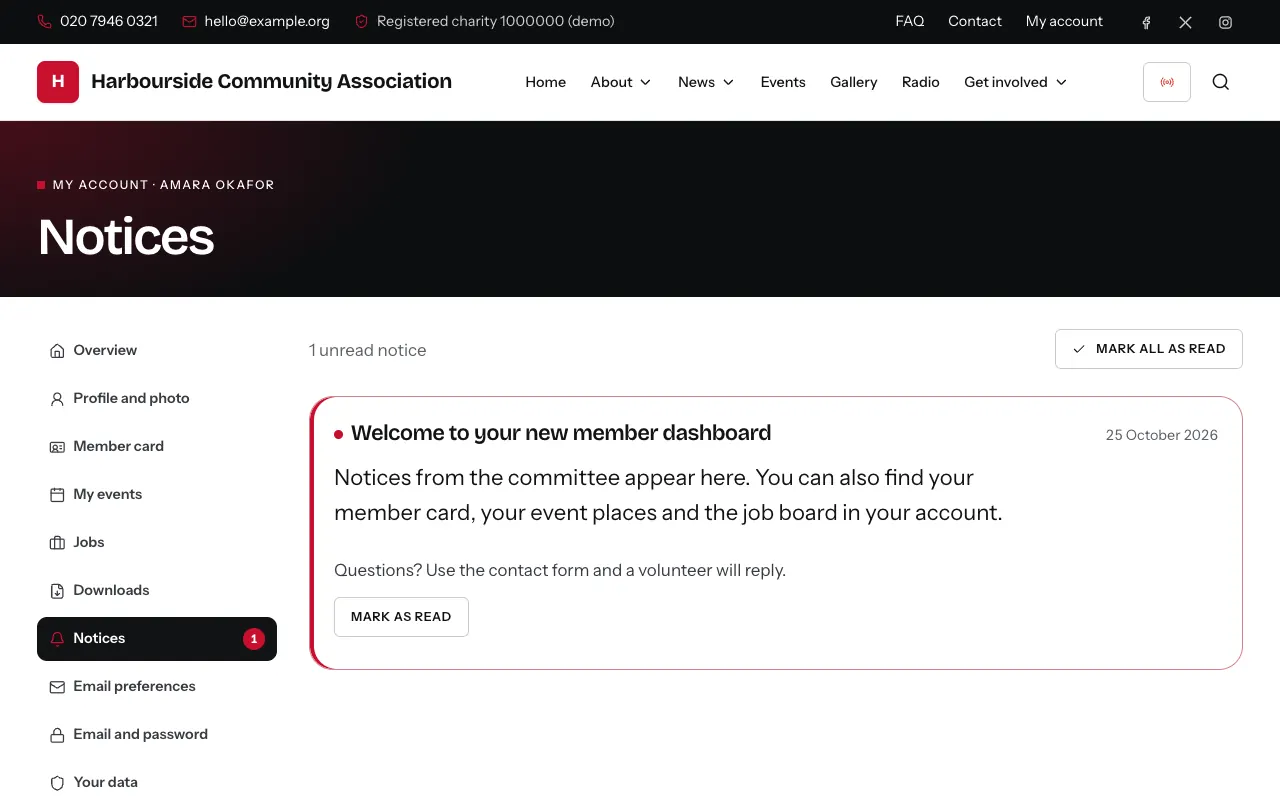Click the 'MY ACCOUNT · AMARA OKAFOR' breadcrumb text
1280x800 pixels.
163,185
